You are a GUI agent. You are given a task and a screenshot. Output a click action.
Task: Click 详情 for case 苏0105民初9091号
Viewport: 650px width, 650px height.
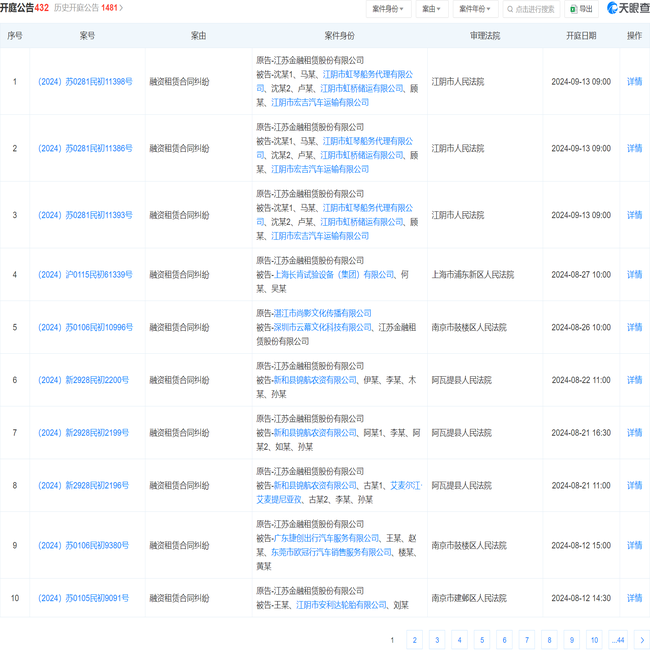634,598
